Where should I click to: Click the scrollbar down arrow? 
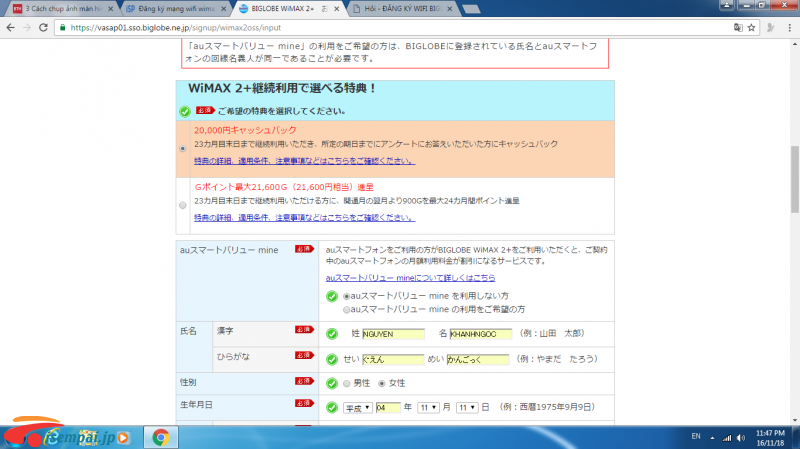pyautogui.click(x=794, y=420)
